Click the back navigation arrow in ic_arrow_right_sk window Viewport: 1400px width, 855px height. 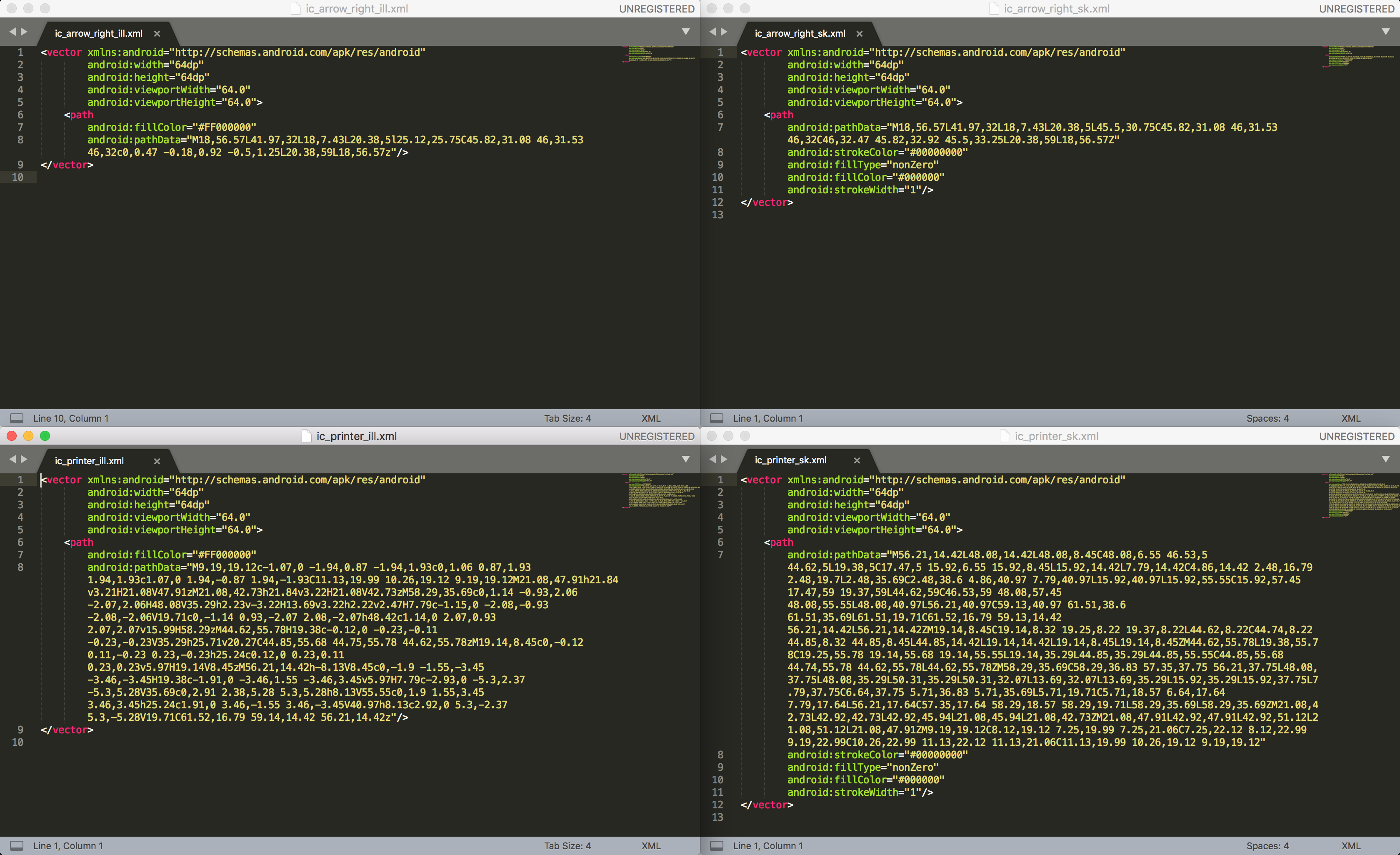point(712,31)
